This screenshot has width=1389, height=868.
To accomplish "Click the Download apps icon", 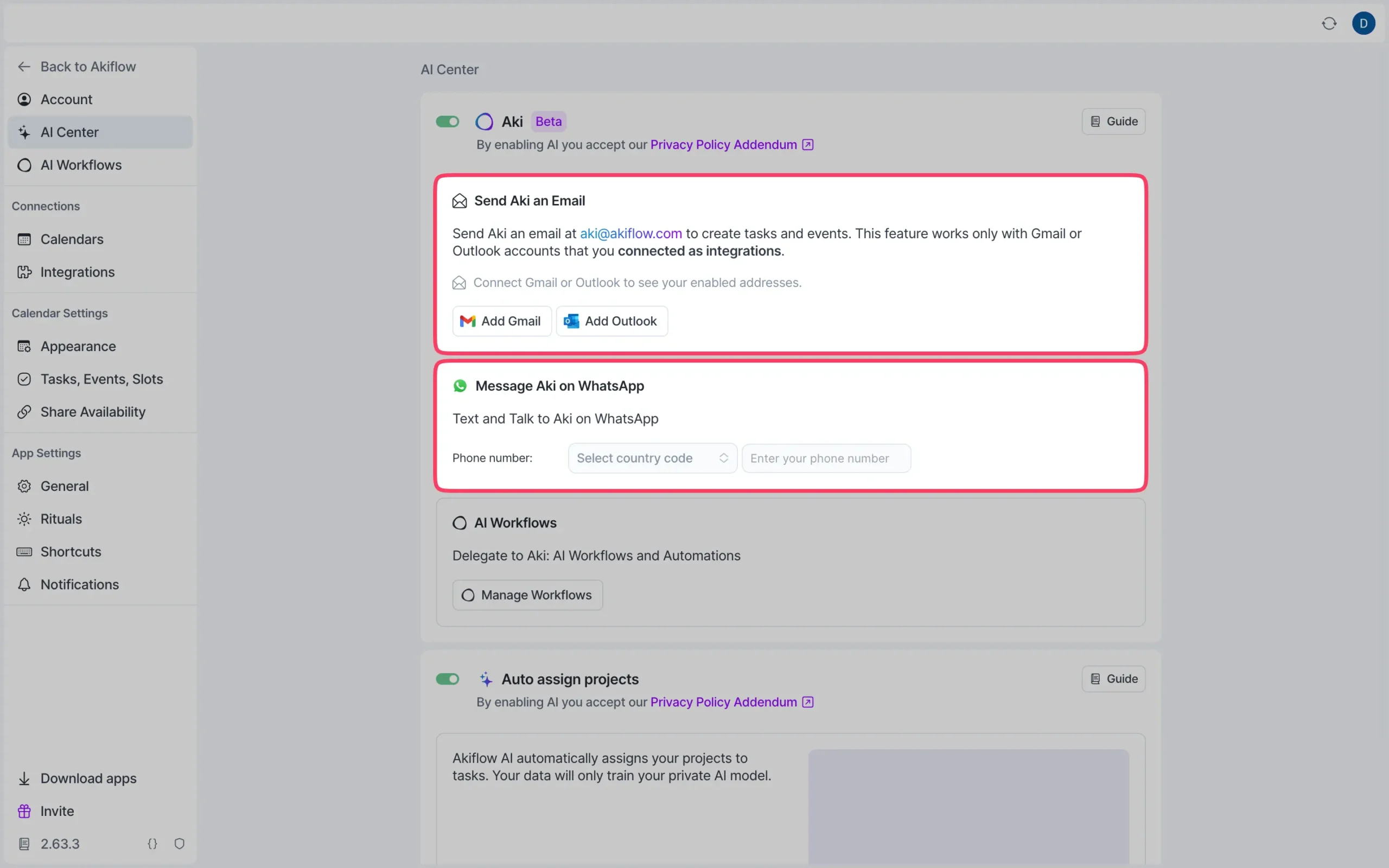I will pyautogui.click(x=24, y=778).
